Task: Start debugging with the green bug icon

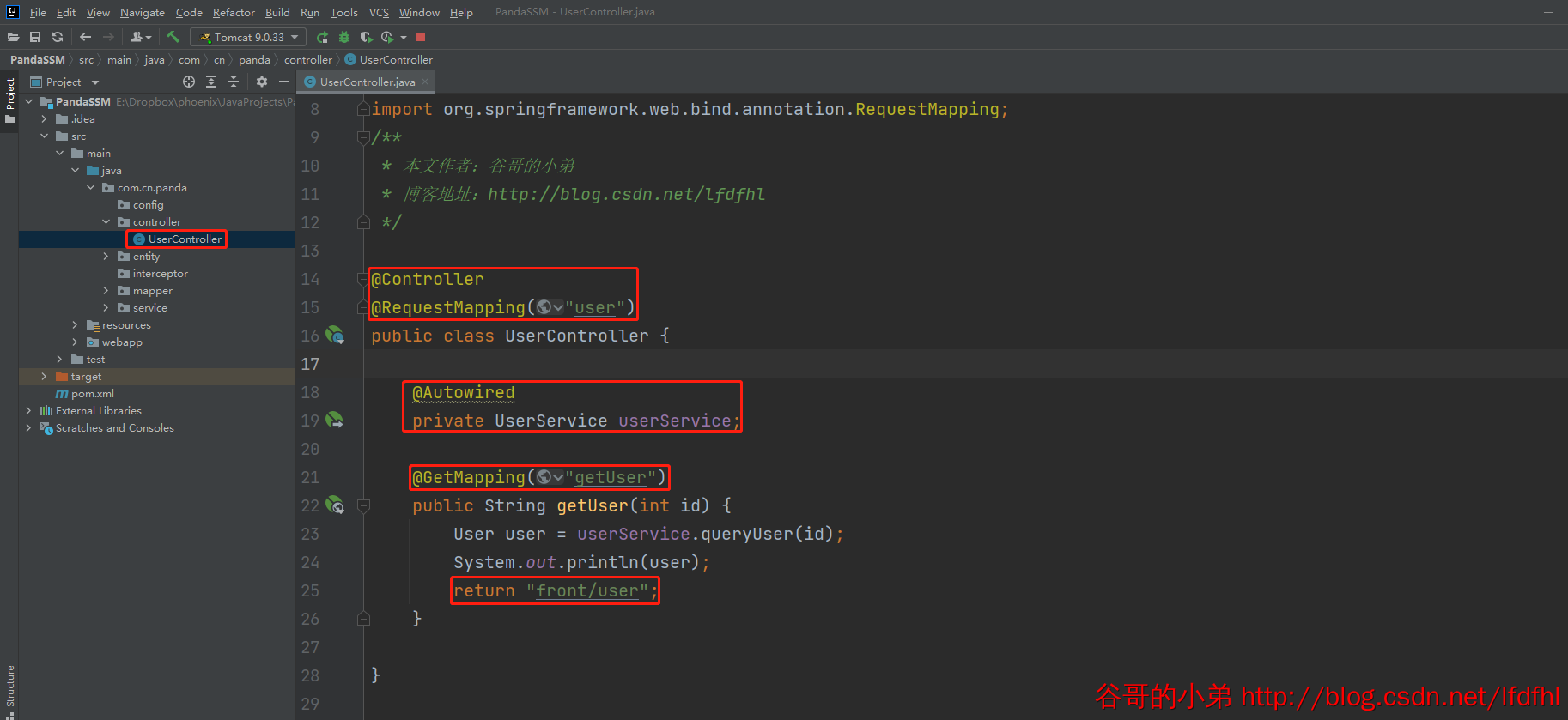Action: 344,37
